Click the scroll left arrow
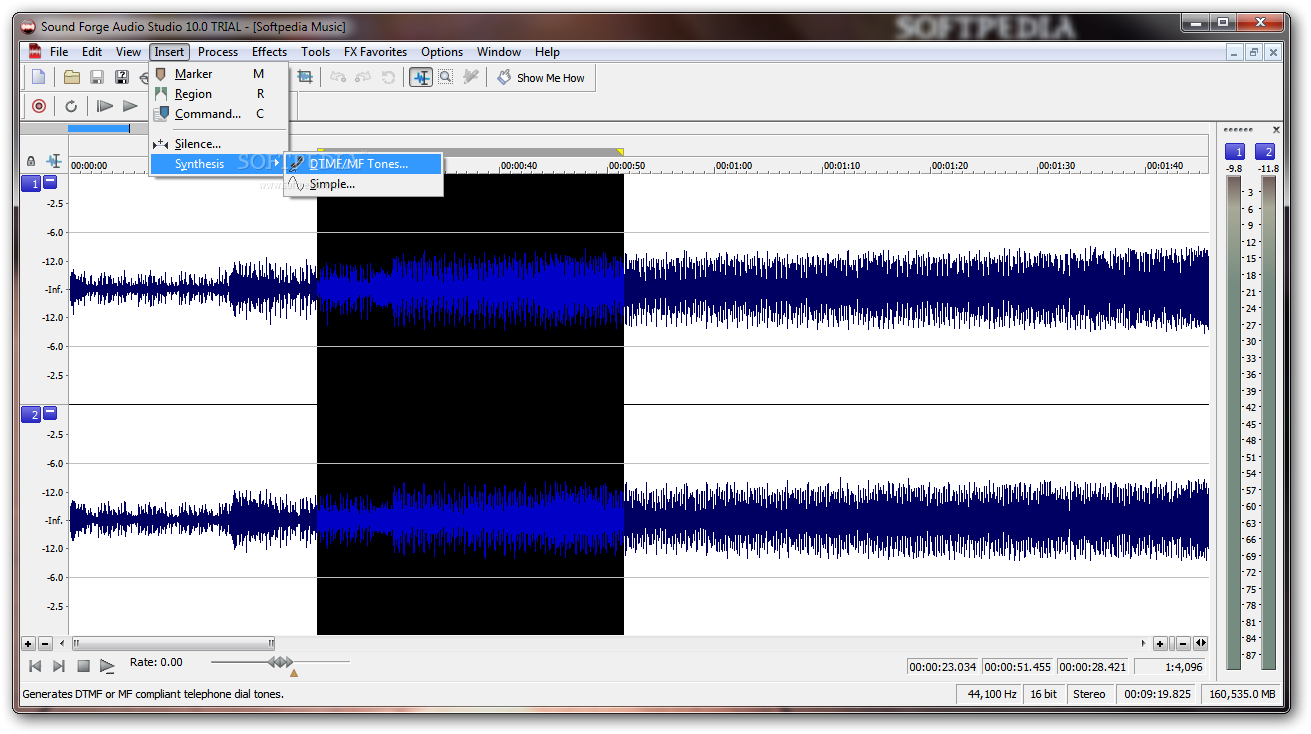Viewport: 1311px width, 734px height. (x=62, y=644)
